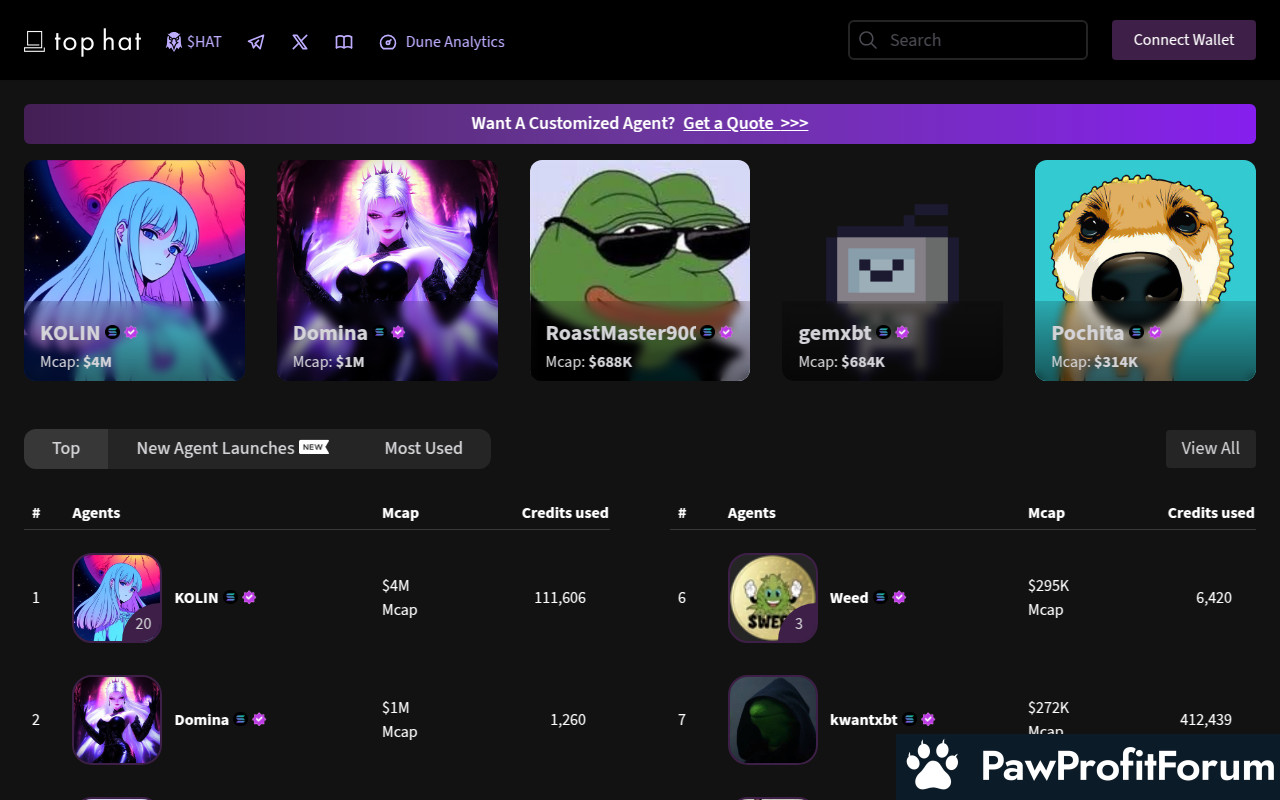
Task: Click verified badge on RoastMaster9000 card
Action: coord(726,332)
